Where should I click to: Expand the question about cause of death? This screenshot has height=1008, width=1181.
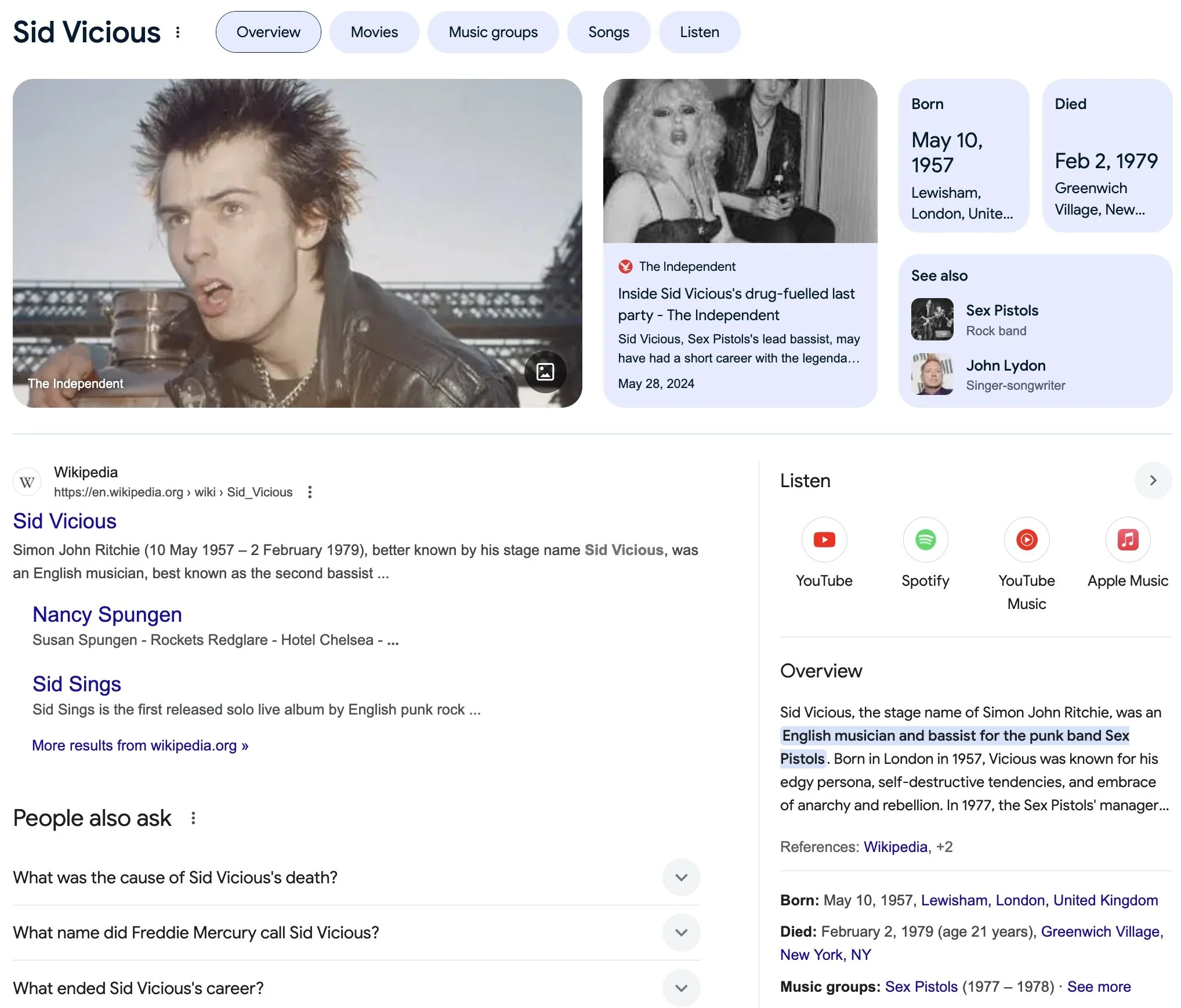point(681,878)
